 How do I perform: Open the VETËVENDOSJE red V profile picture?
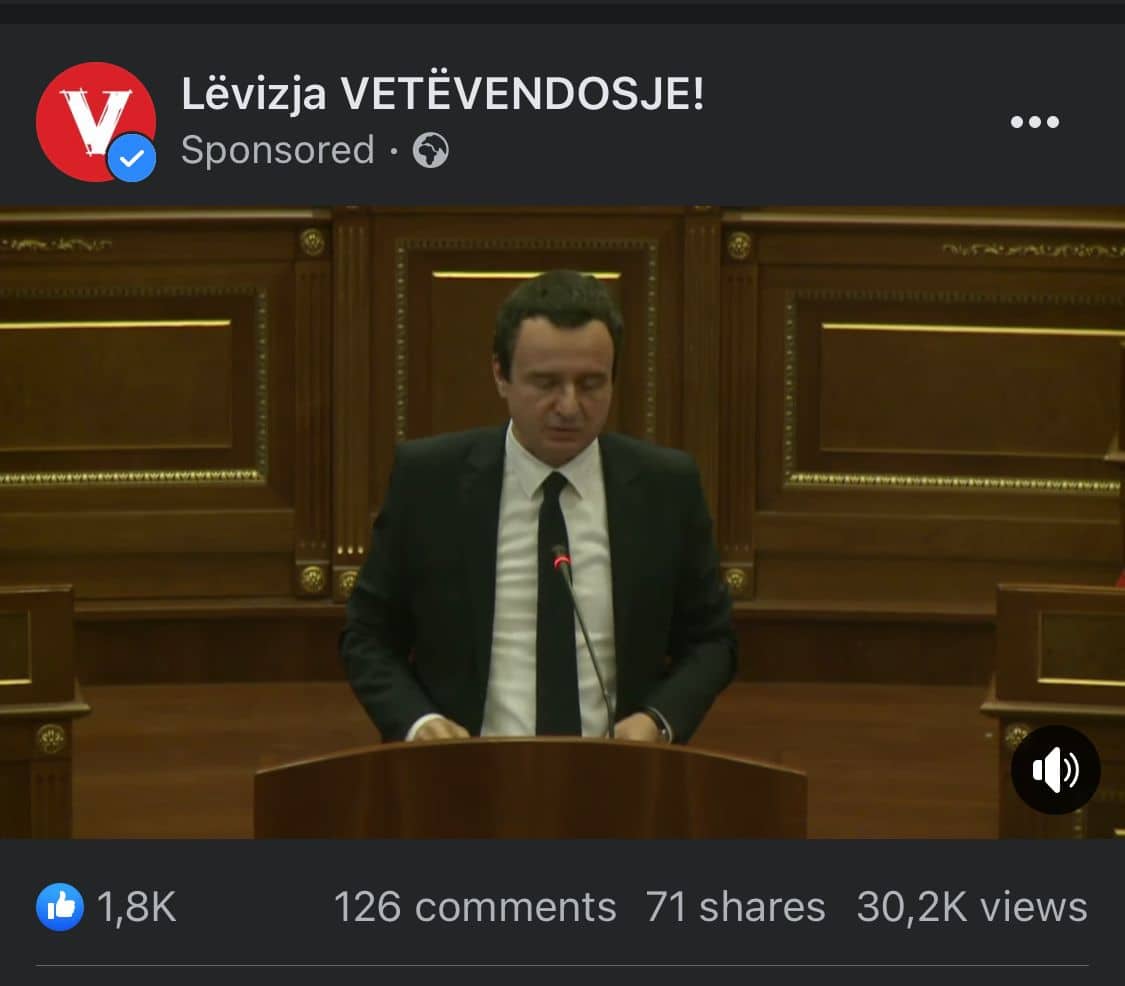(95, 121)
